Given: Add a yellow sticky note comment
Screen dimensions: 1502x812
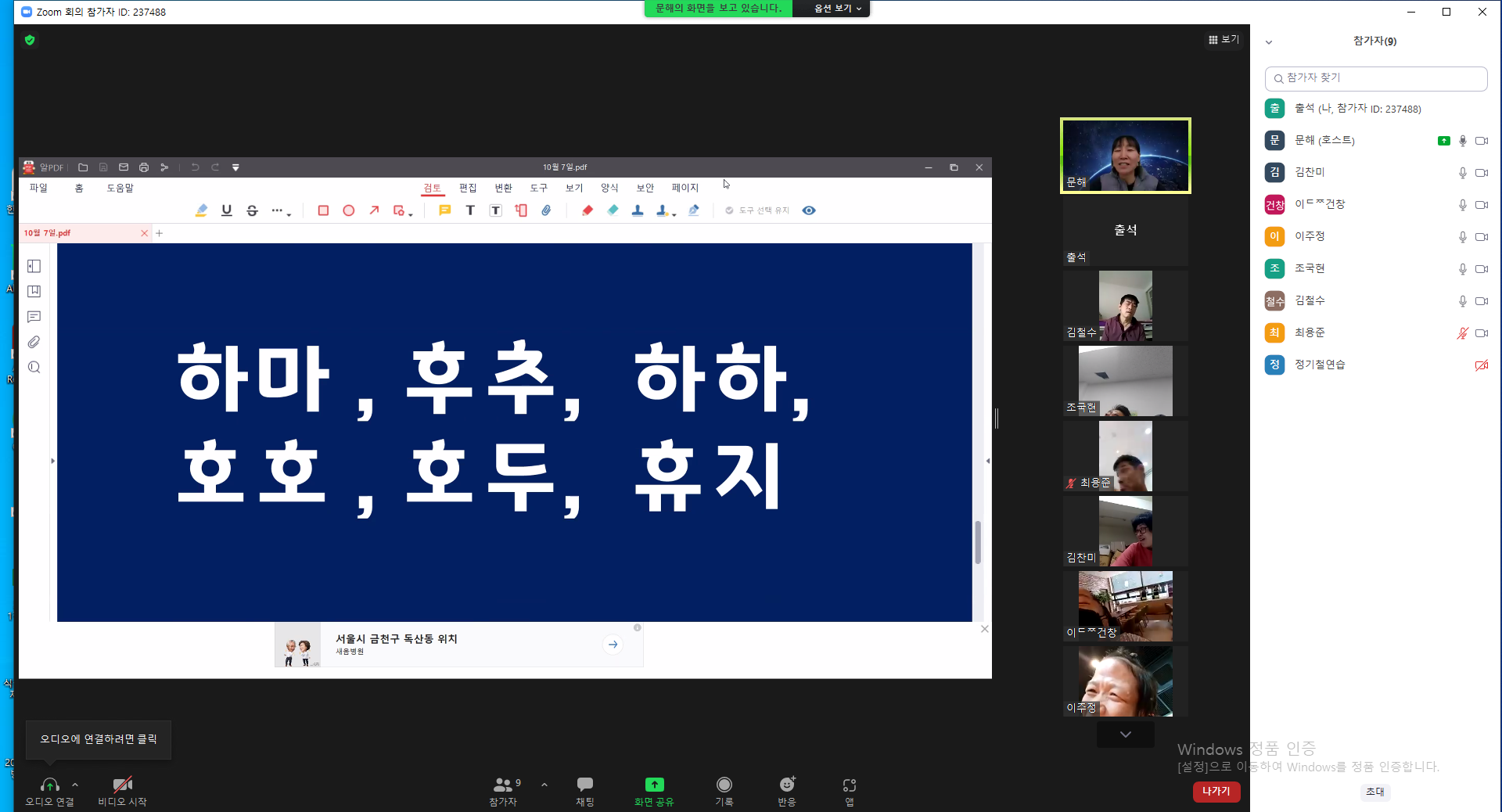Looking at the screenshot, I should coord(444,210).
